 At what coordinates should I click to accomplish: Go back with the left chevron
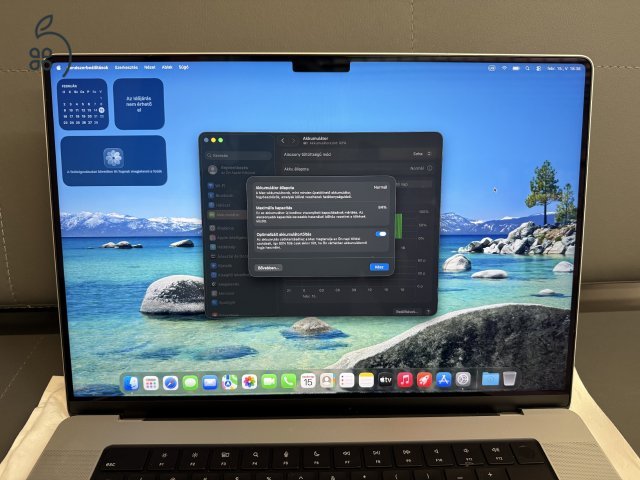click(x=283, y=141)
